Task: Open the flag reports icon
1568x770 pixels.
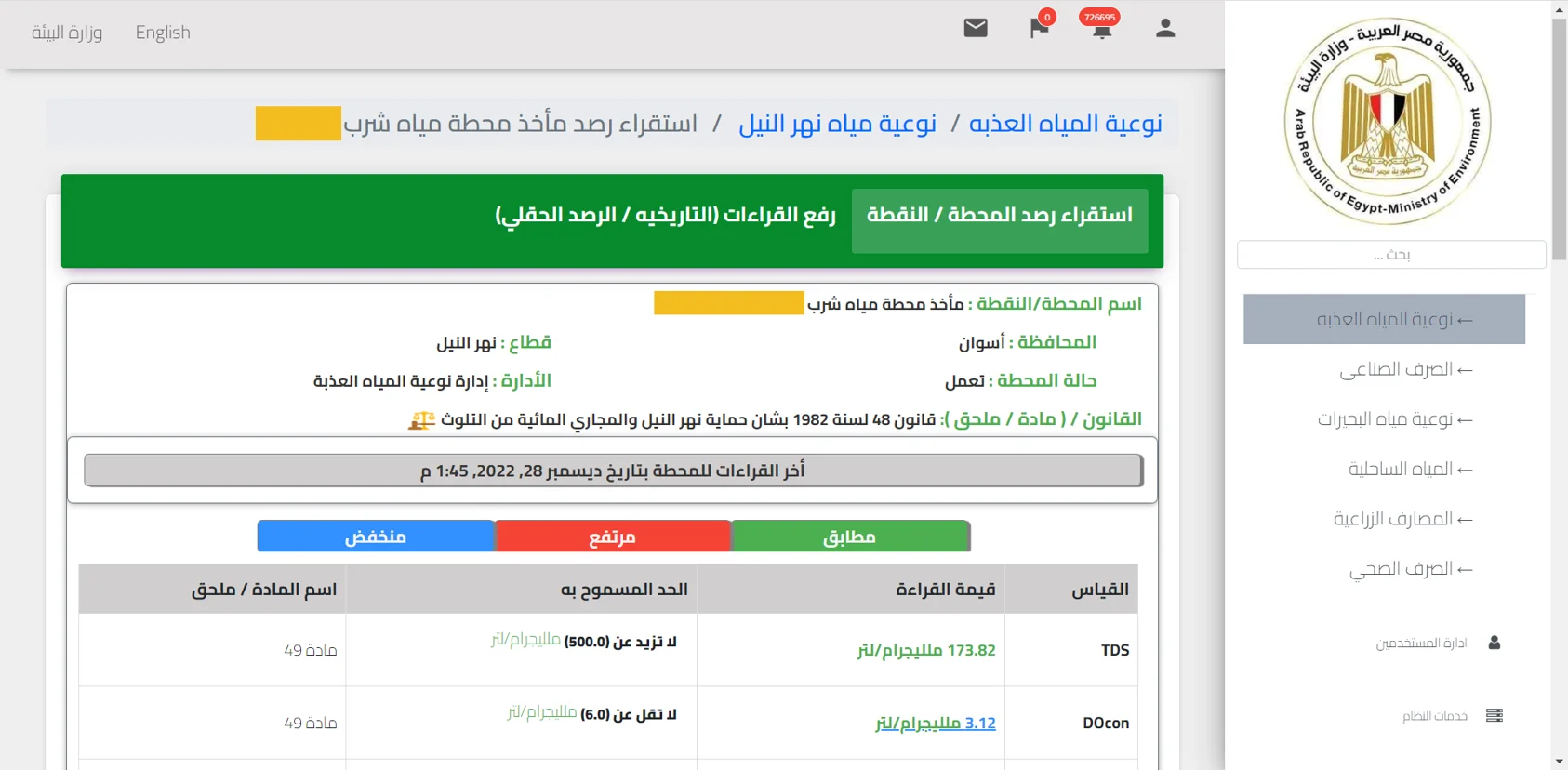Action: (x=1039, y=29)
